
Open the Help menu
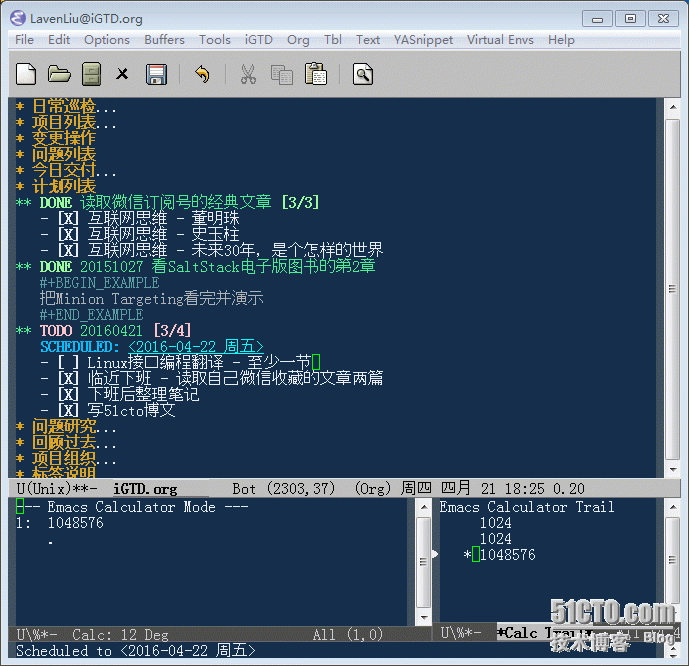[x=561, y=40]
